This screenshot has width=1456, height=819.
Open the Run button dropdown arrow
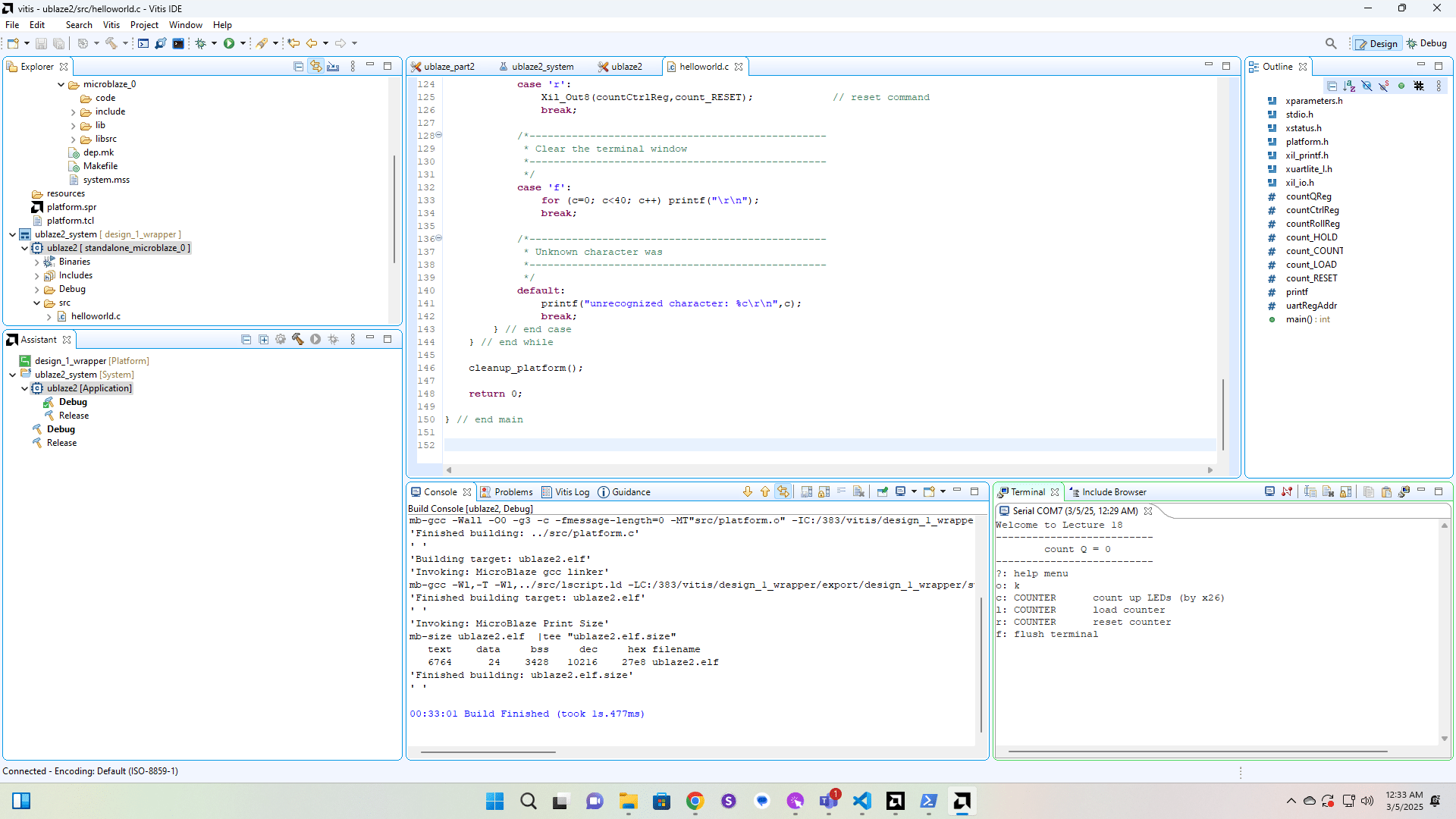(x=243, y=43)
